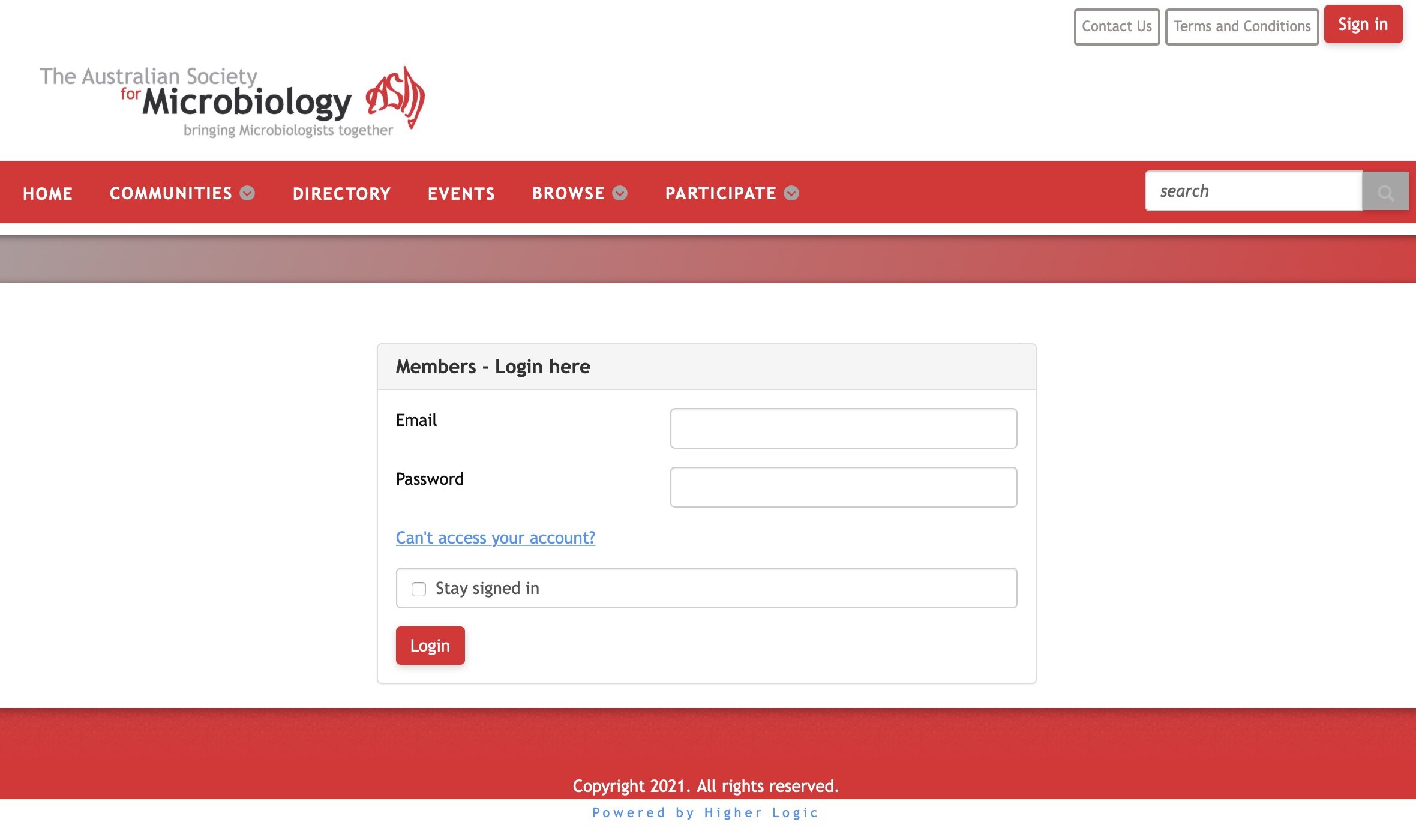Viewport: 1416px width, 840px height.
Task: Click the Email input field
Action: click(x=843, y=428)
